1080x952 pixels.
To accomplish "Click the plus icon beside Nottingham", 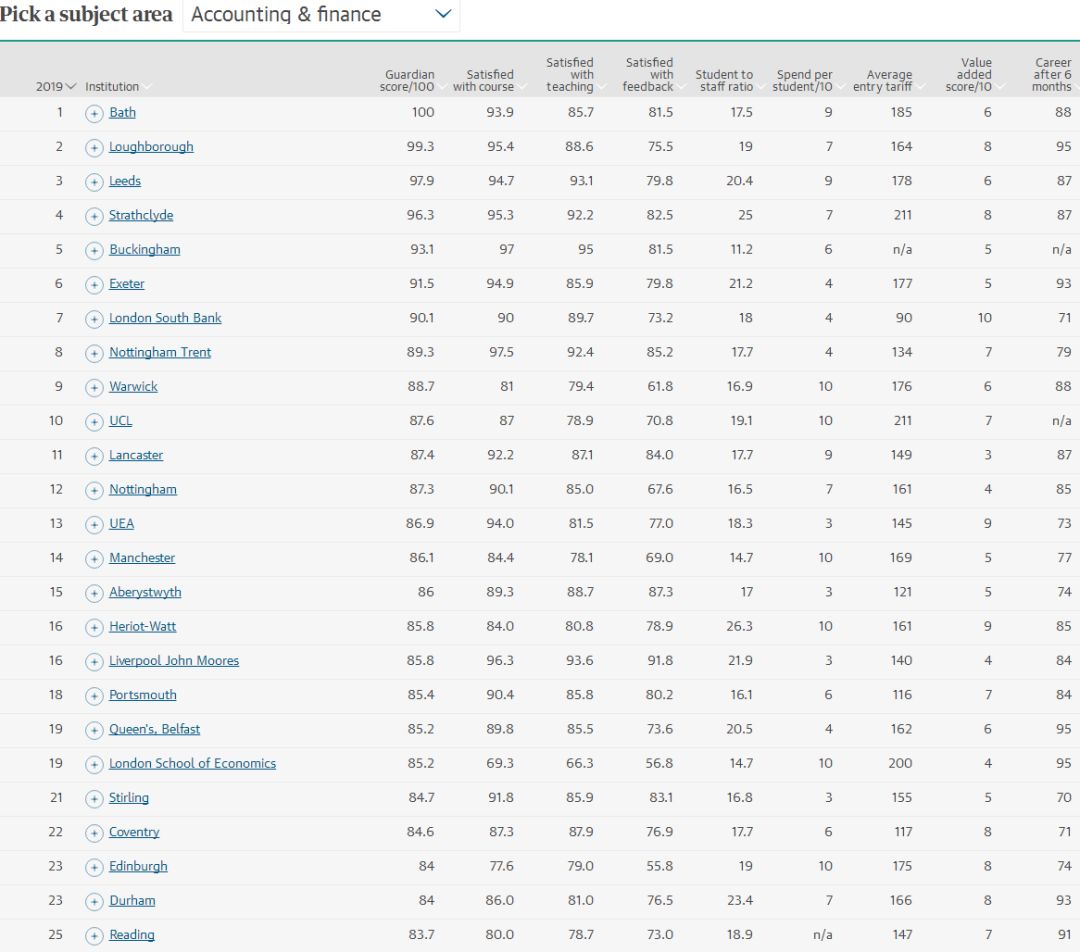I will coord(94,490).
